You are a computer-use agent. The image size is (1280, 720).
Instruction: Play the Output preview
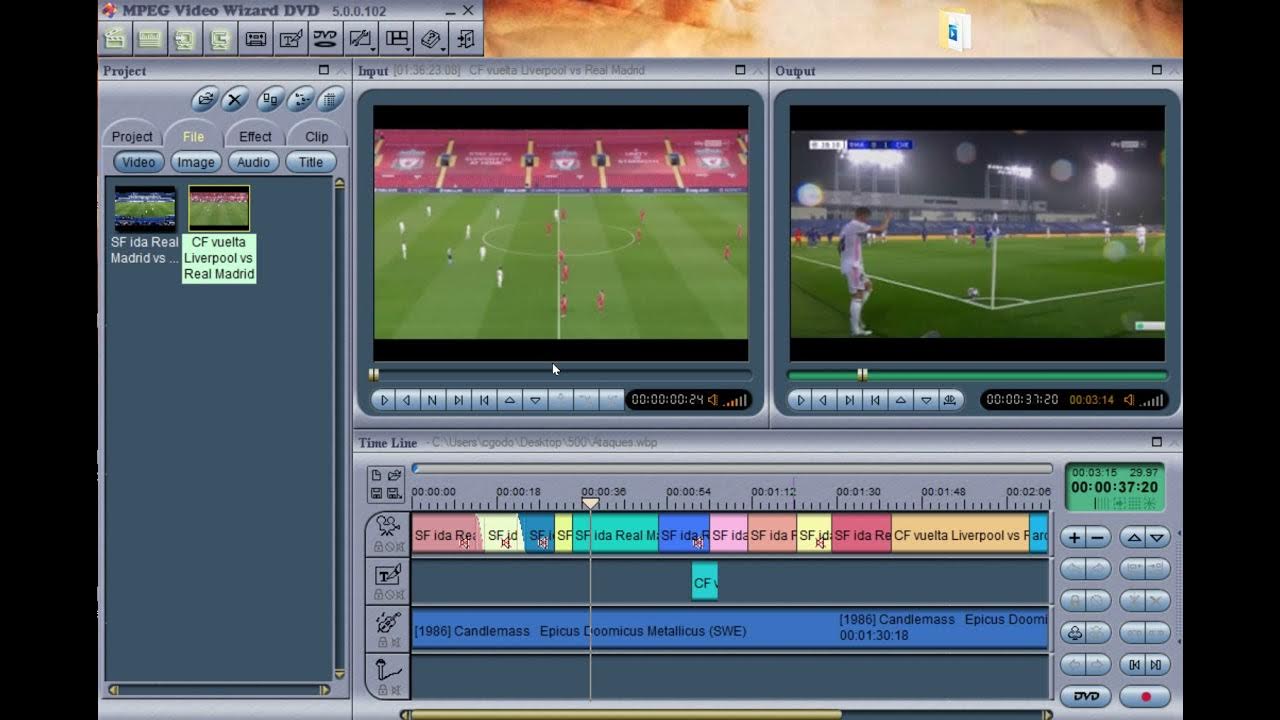800,400
